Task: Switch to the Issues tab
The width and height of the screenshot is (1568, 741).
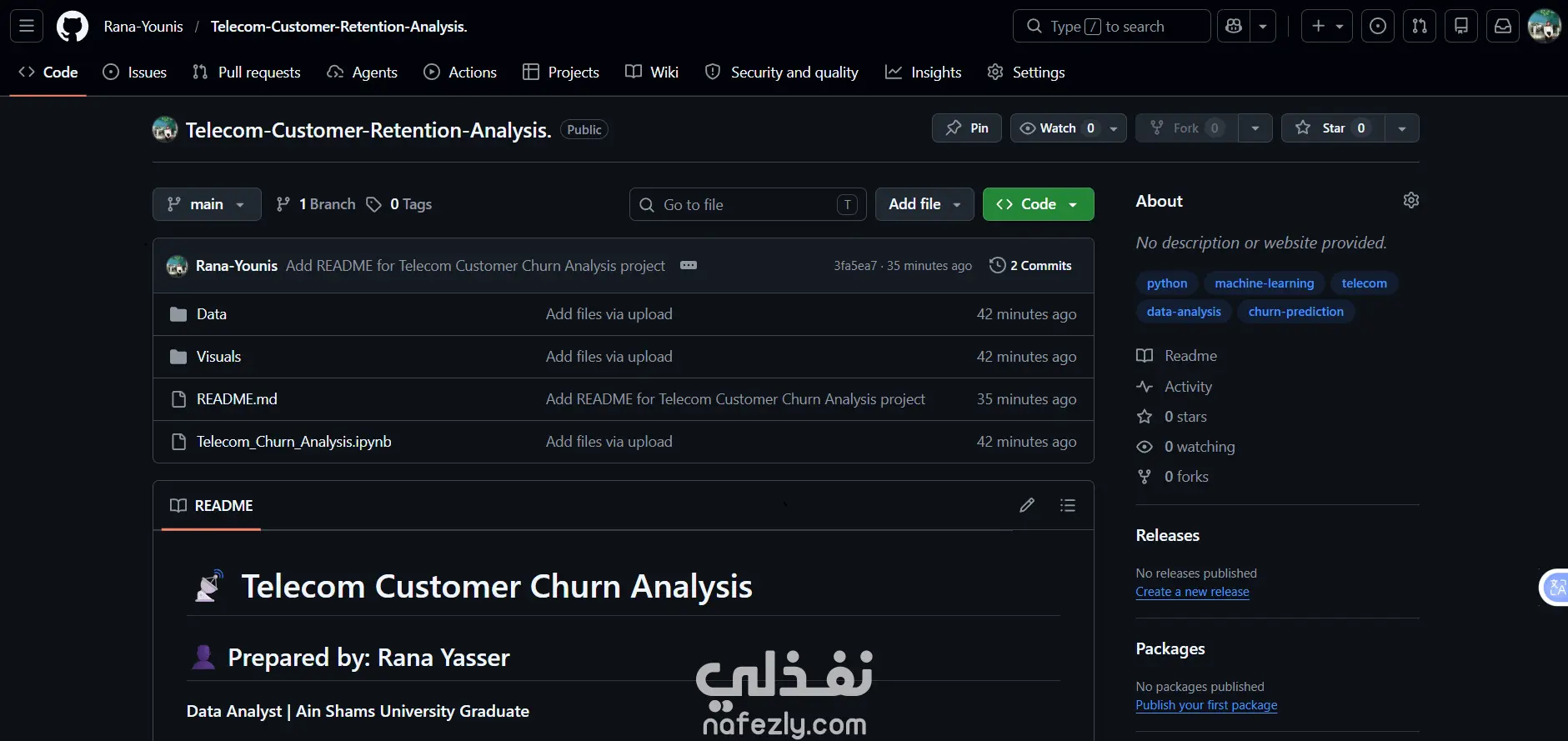Action: [134, 73]
